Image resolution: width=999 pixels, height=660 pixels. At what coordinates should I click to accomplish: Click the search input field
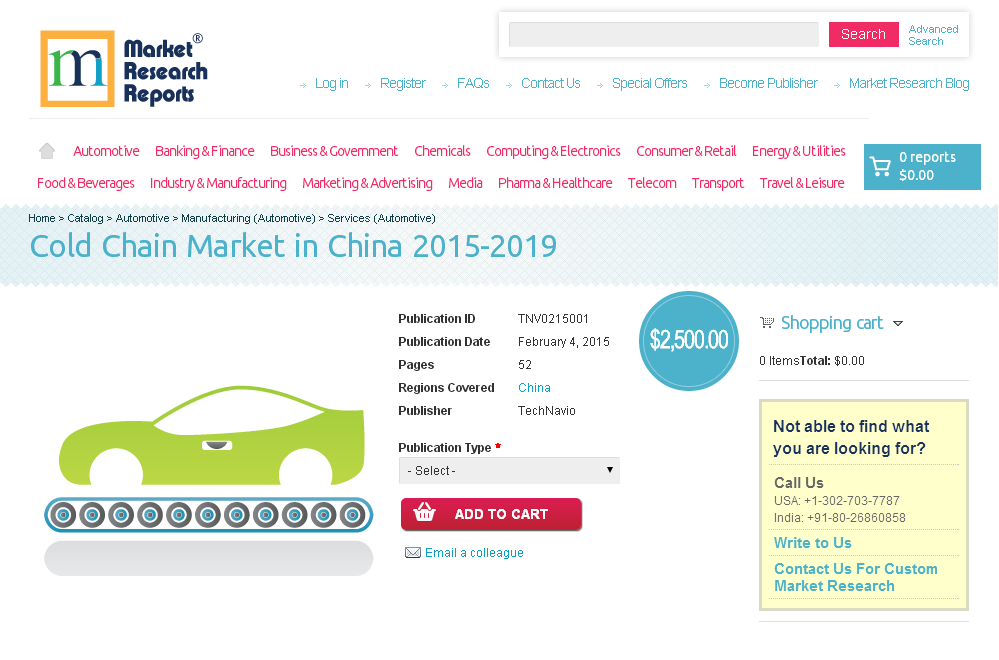coord(663,34)
